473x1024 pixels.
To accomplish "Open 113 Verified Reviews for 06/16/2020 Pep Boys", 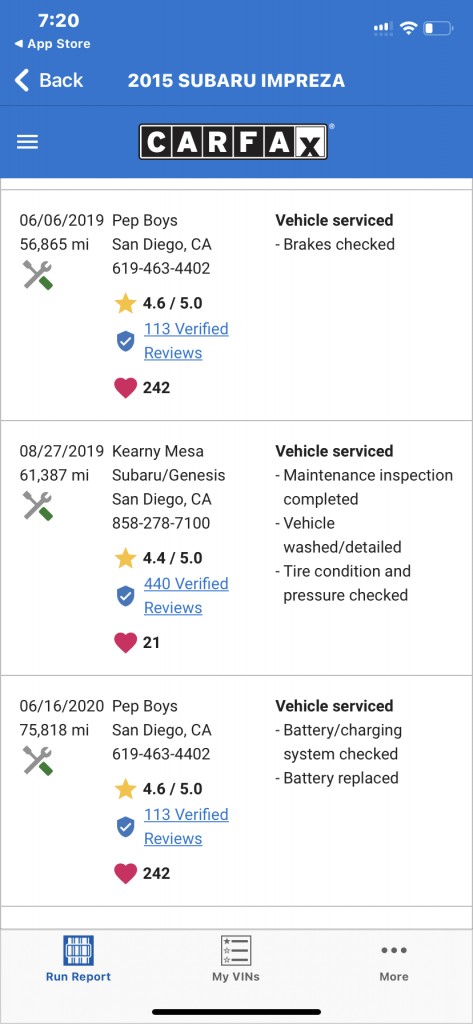I will pyautogui.click(x=186, y=827).
